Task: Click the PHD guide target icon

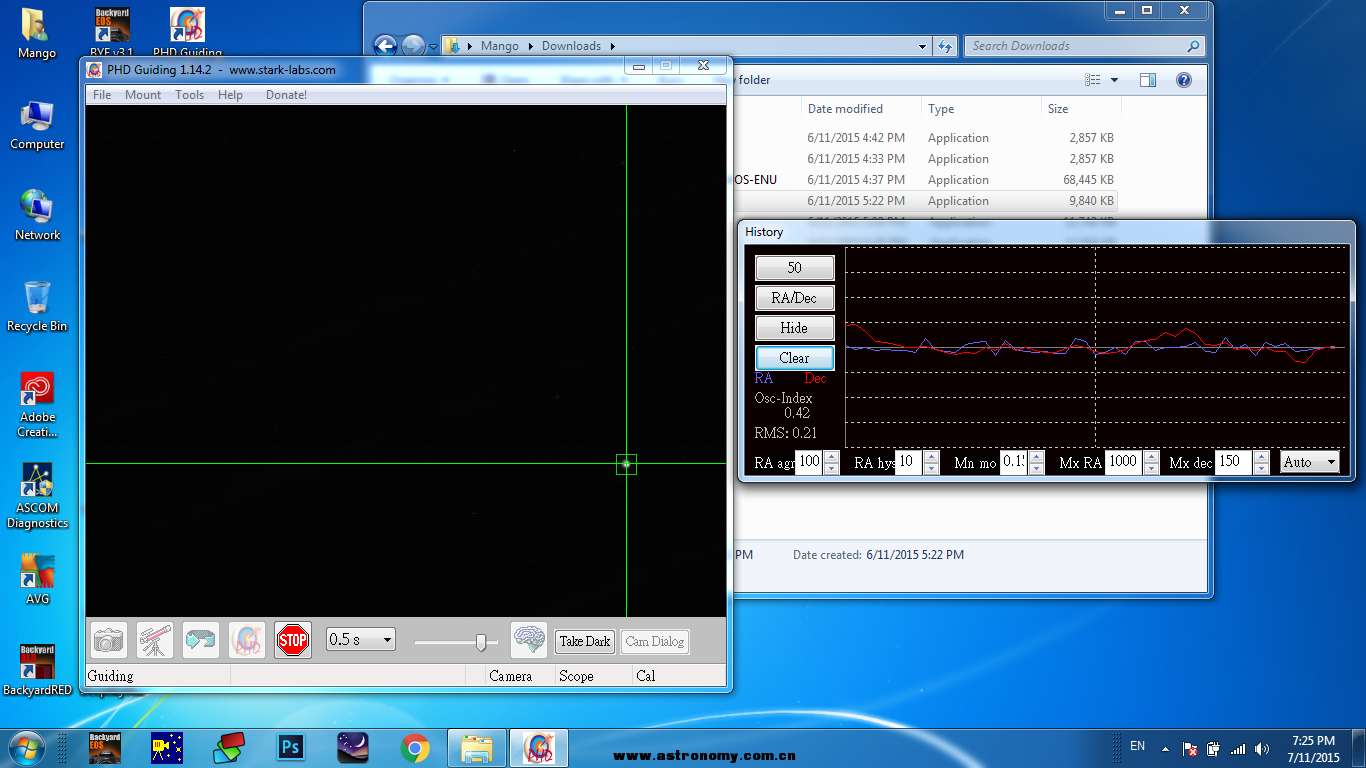Action: (x=247, y=640)
